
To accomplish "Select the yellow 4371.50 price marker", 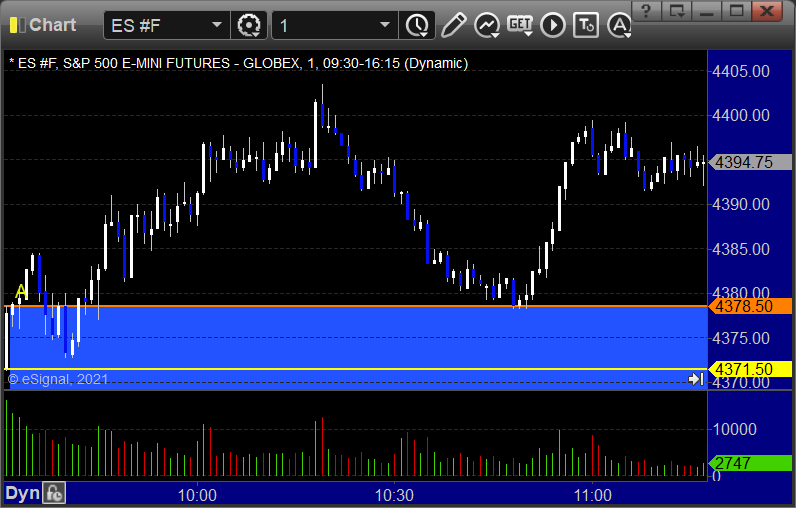I will (750, 369).
